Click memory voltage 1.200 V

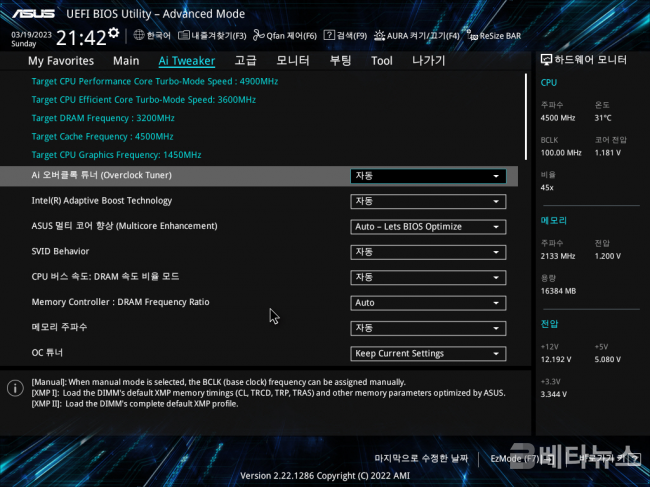pos(608,256)
